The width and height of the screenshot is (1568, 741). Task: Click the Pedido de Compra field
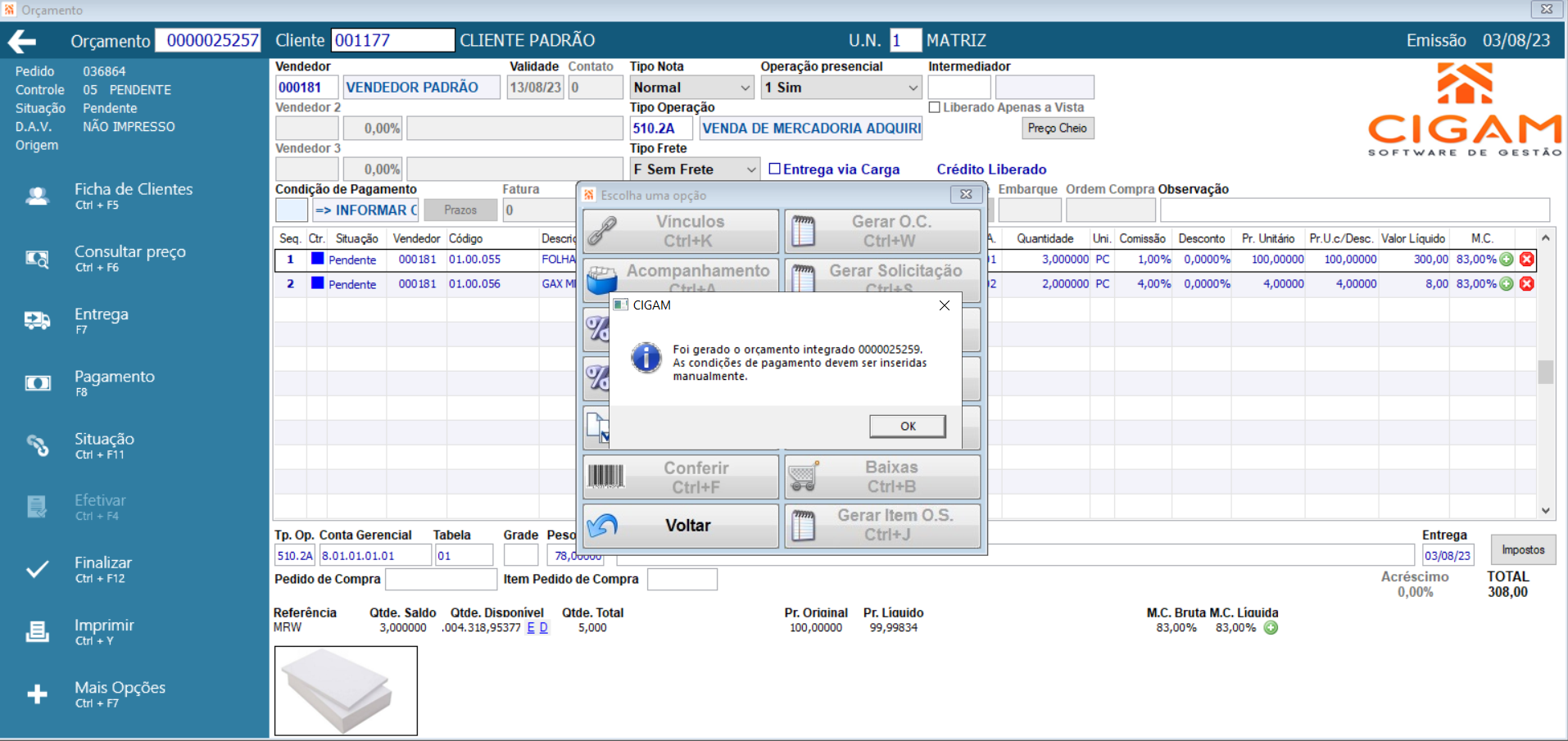coord(441,580)
